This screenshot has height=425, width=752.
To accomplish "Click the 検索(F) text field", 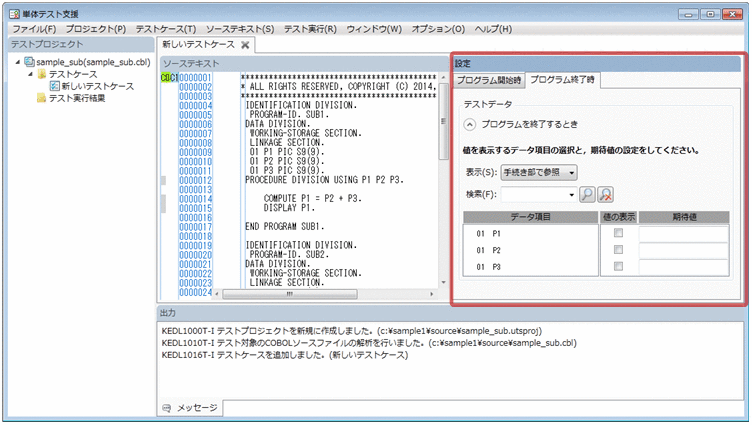I will tap(534, 195).
